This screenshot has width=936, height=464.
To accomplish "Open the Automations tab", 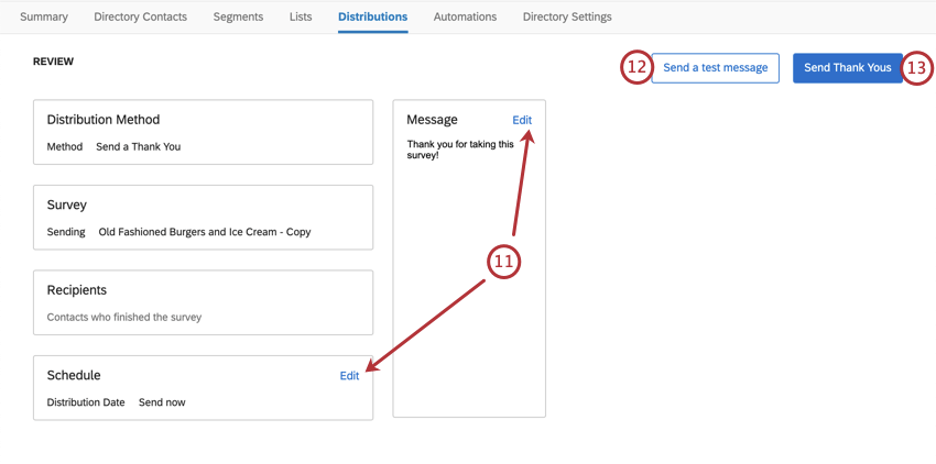I will click(x=465, y=17).
